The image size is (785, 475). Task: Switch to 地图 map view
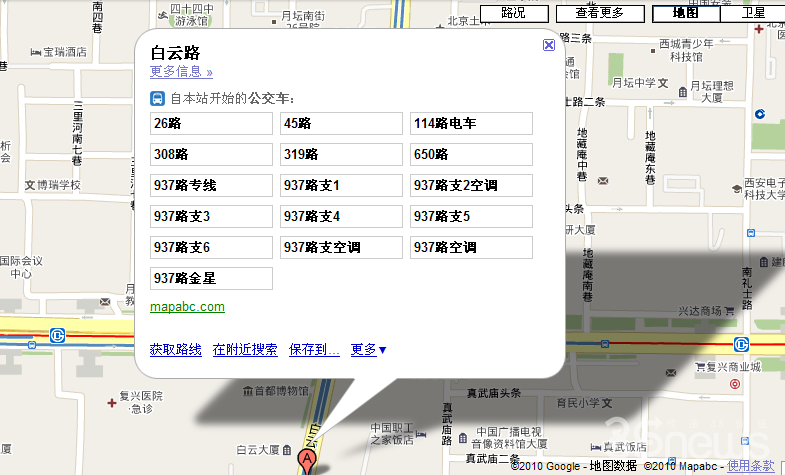(685, 13)
